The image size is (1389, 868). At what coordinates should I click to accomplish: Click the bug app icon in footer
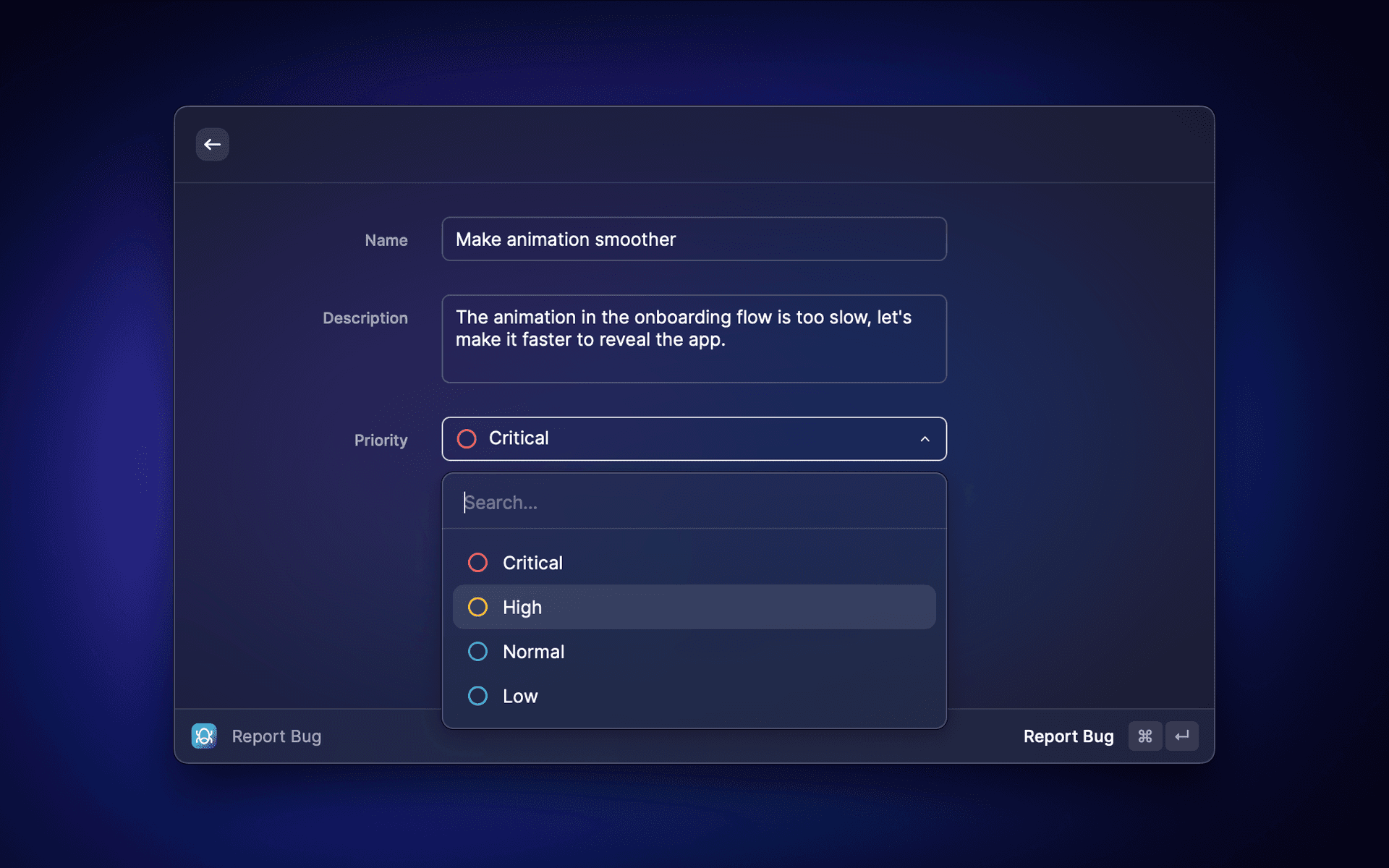click(204, 736)
